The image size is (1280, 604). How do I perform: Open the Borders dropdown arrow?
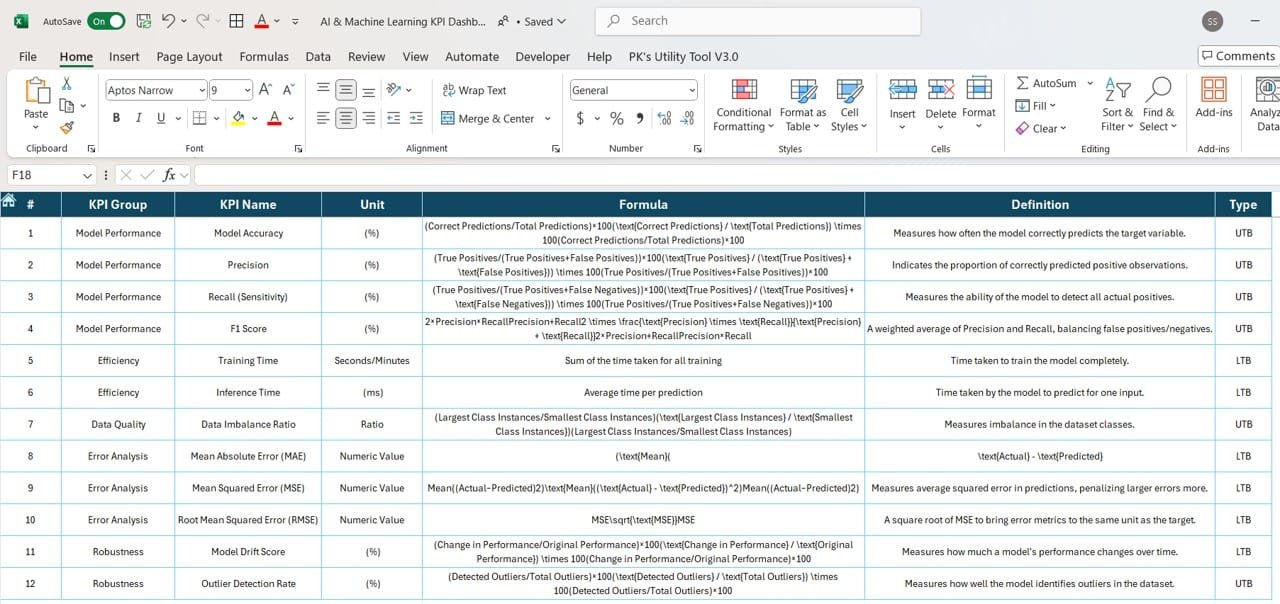click(217, 118)
